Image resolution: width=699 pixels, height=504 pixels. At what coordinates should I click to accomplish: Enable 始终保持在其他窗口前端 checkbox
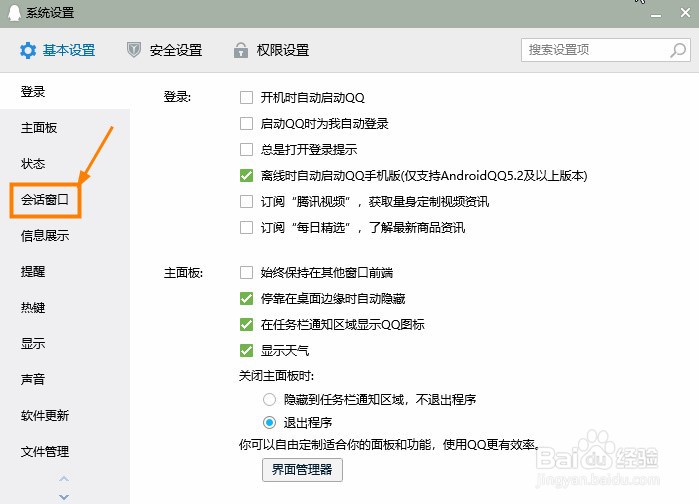point(246,272)
